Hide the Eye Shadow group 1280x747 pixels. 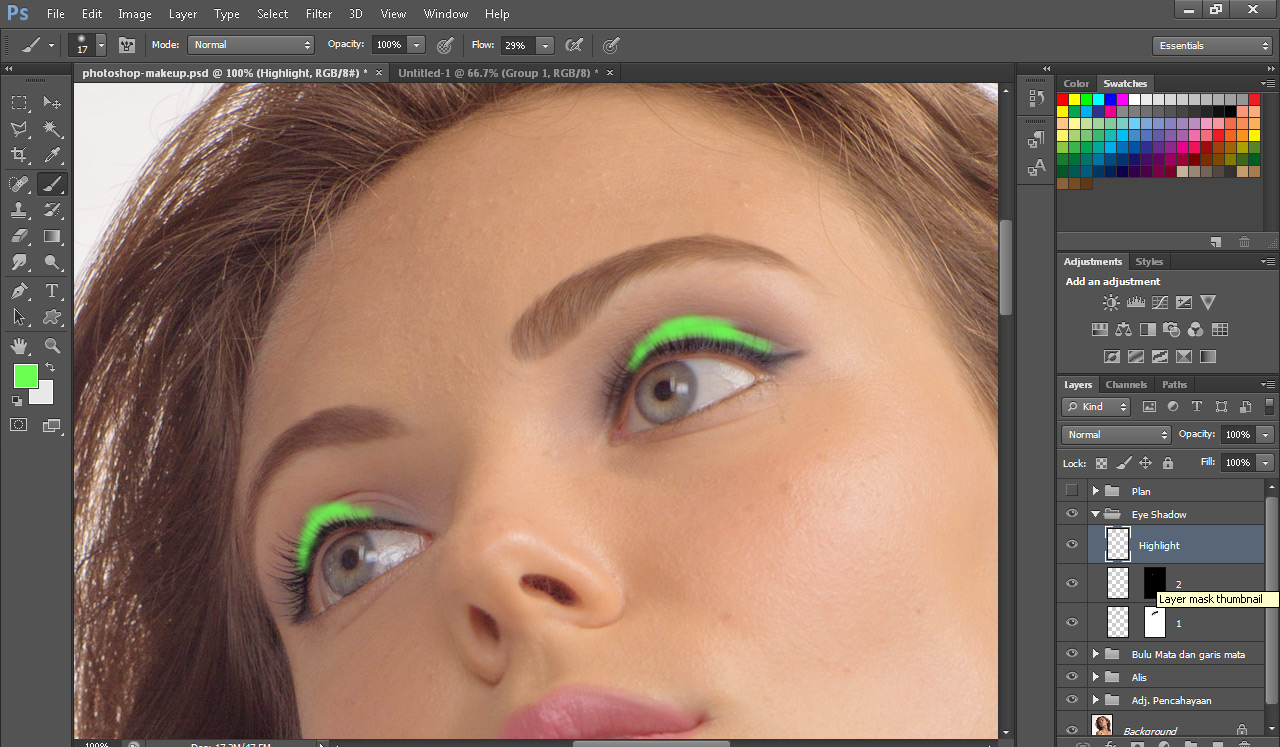pos(1072,514)
